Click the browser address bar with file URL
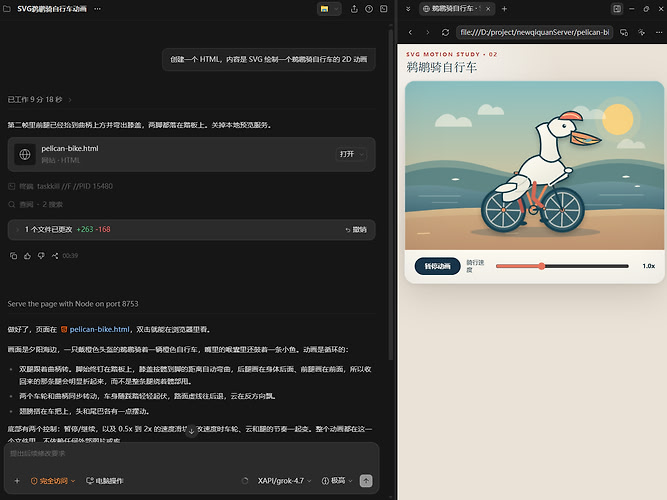This screenshot has height=500, width=667. [535, 32]
